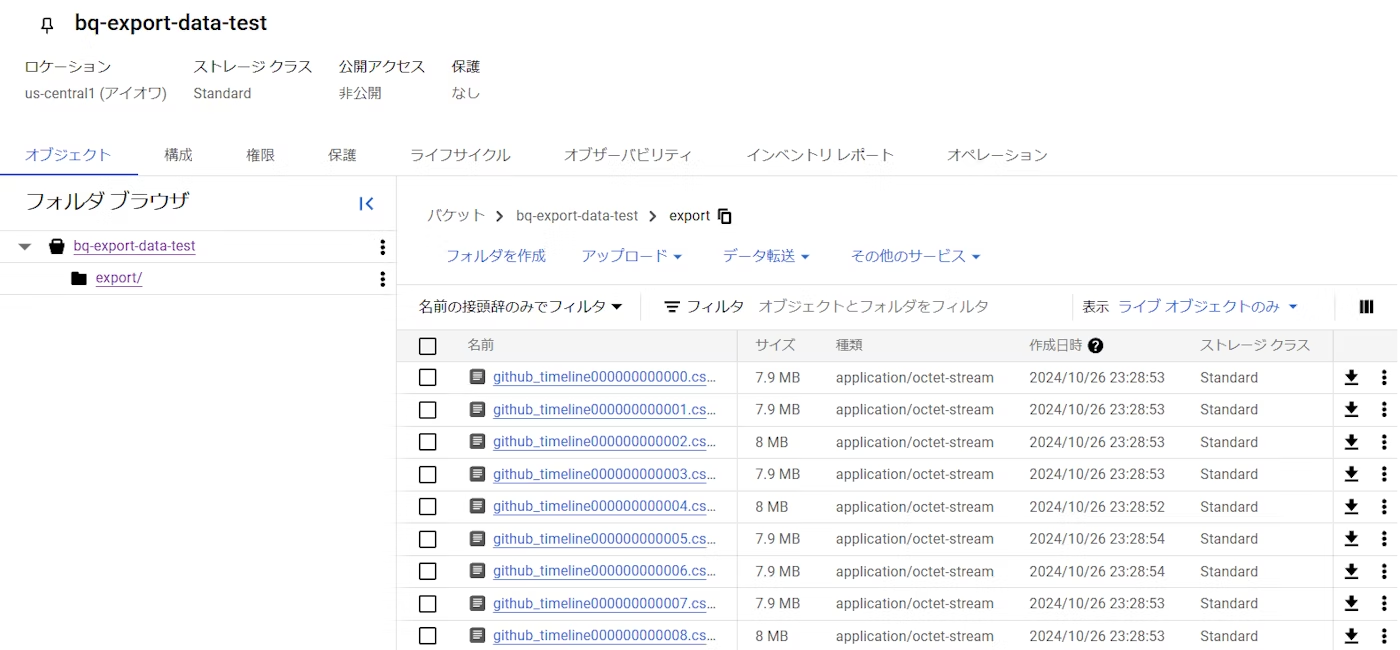Open the github_timeline000000000007.csv file link
The image size is (1400, 650).
pyautogui.click(x=603, y=603)
